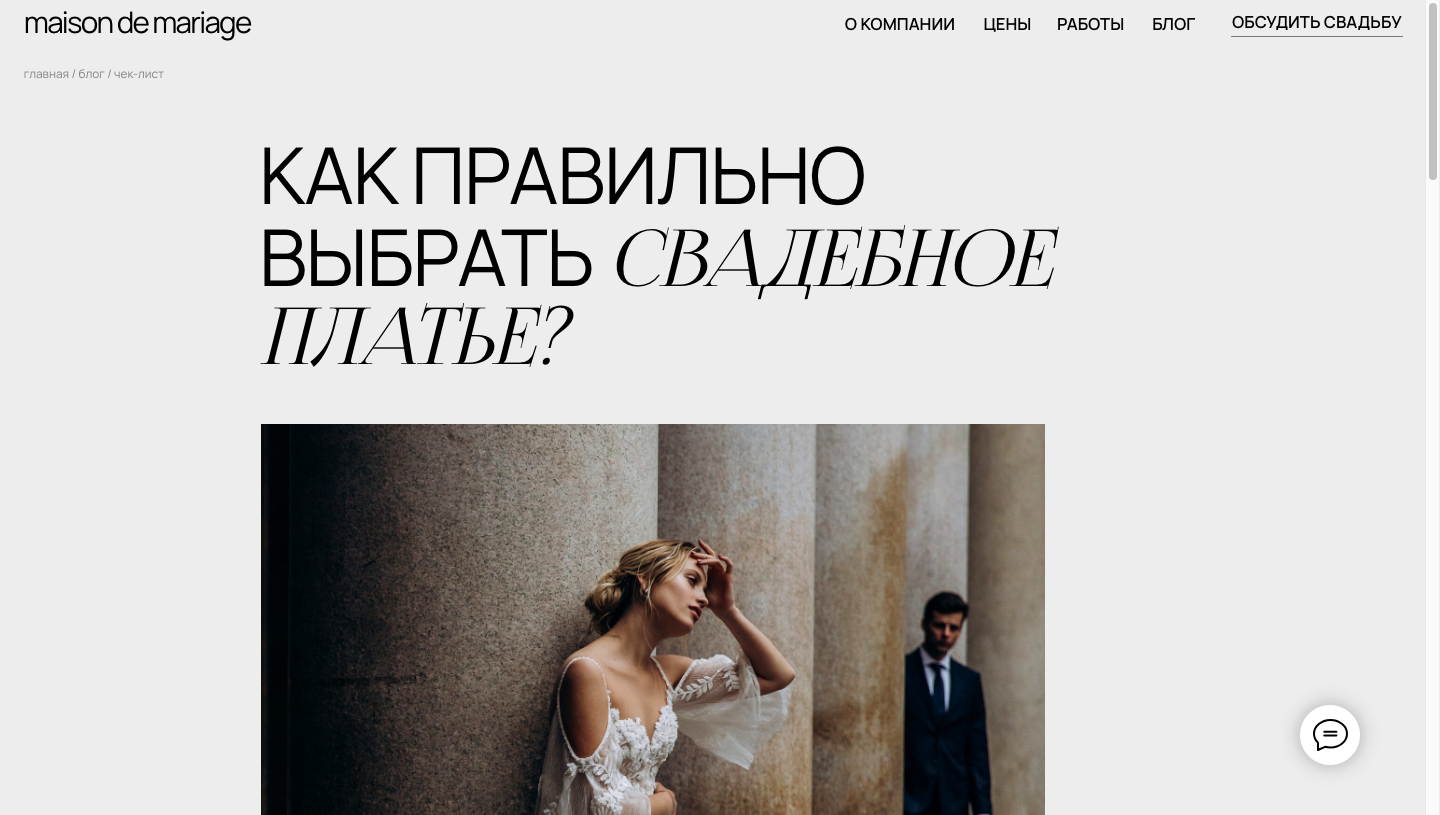Follow the блог breadcrumb link
The image size is (1440, 815).
[x=91, y=74]
